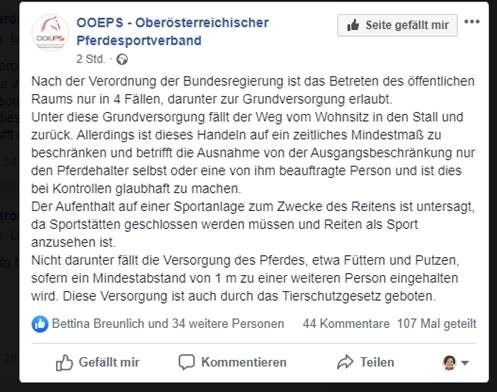Screen dimensions: 497x392
Task: Open the OOEPS Oberösterreichischer Pferdesportverband page link
Action: [x=173, y=32]
